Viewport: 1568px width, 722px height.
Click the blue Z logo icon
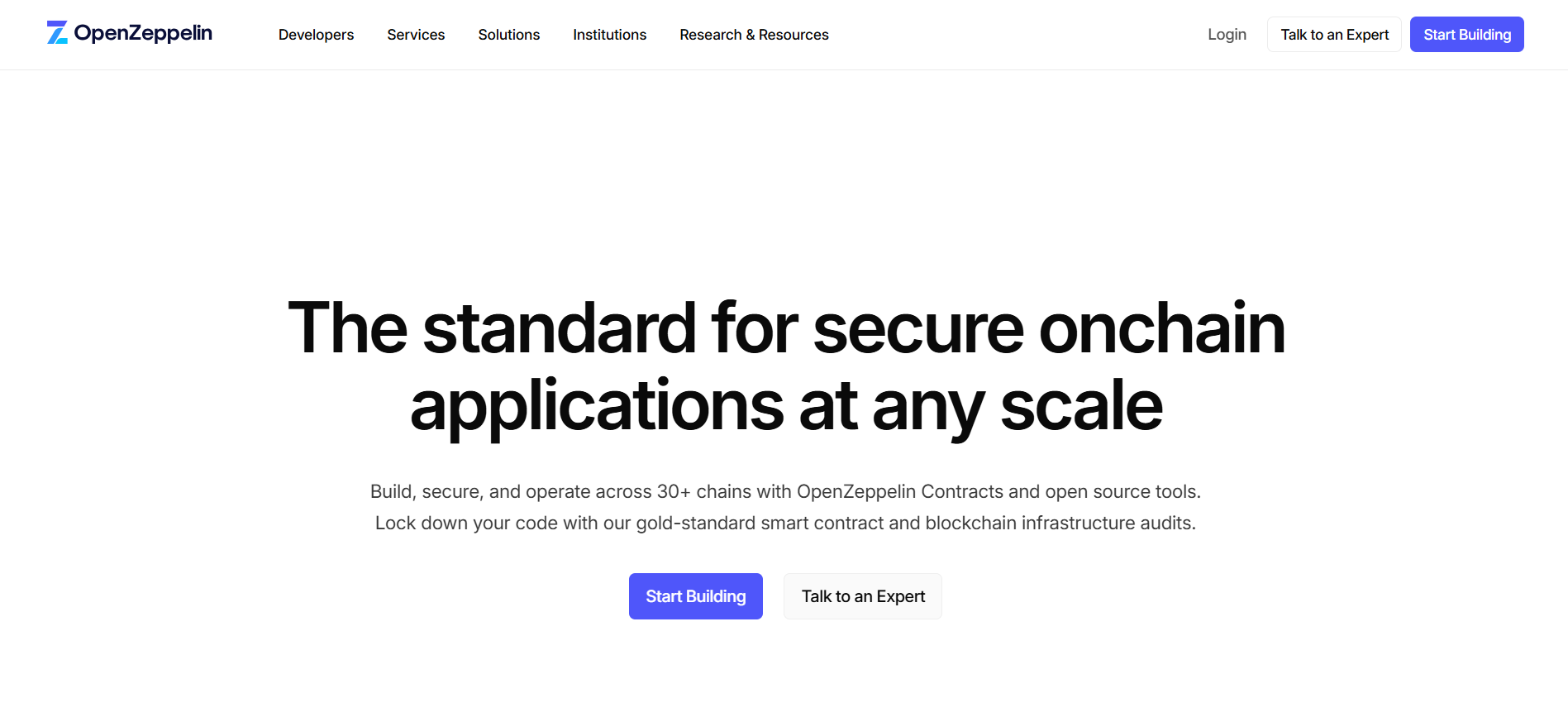pyautogui.click(x=57, y=33)
